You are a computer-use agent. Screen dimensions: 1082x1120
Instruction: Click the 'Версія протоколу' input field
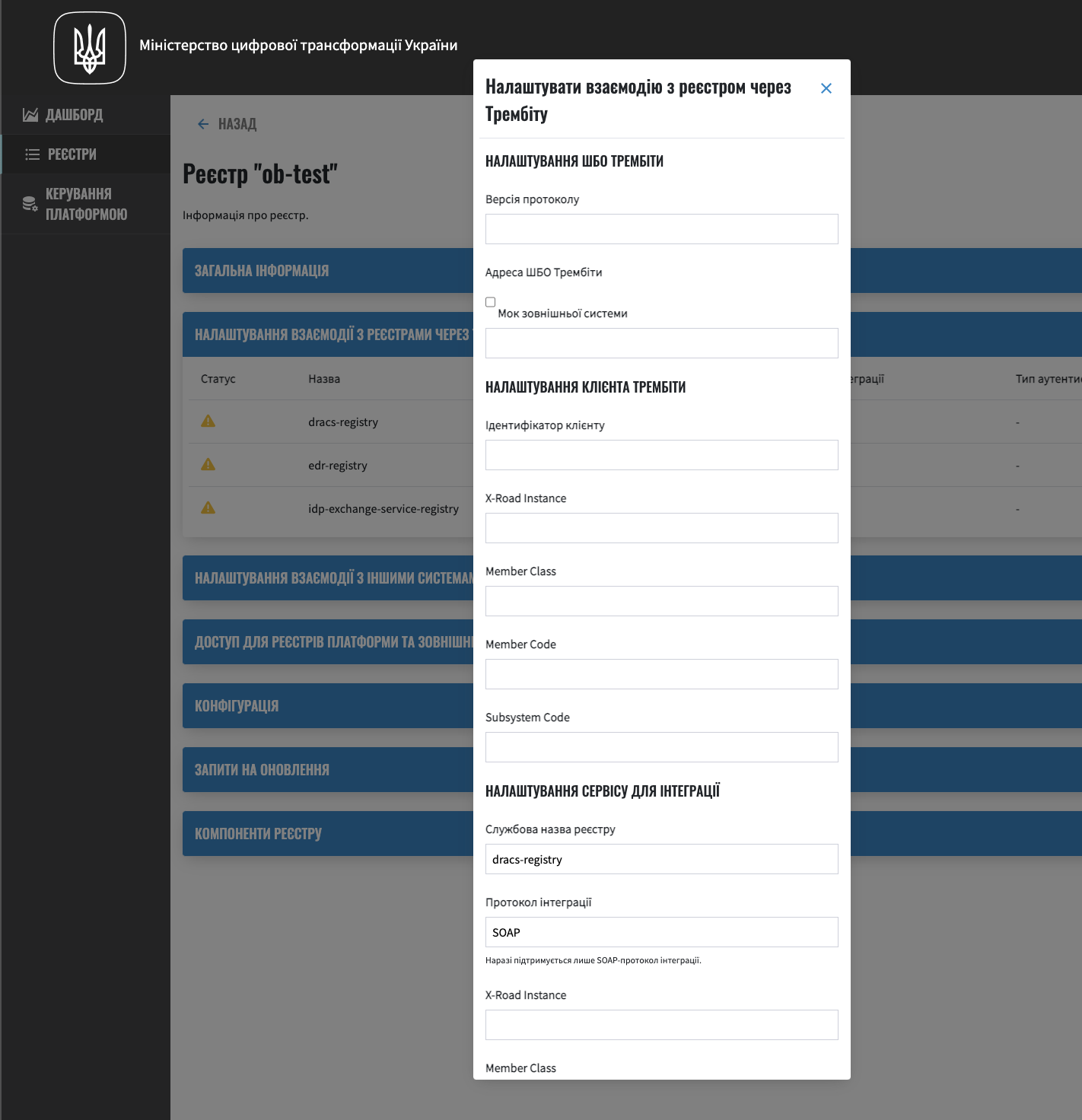point(661,229)
